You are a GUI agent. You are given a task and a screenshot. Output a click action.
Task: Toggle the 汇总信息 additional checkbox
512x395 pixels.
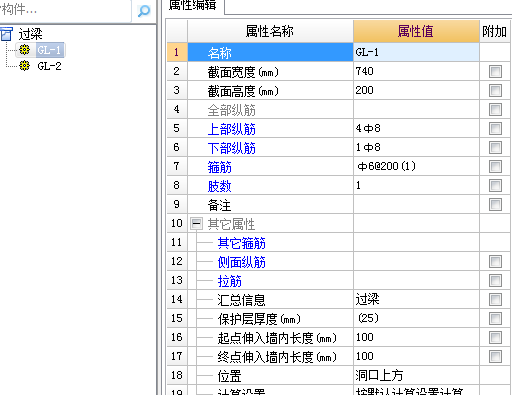pyautogui.click(x=495, y=299)
